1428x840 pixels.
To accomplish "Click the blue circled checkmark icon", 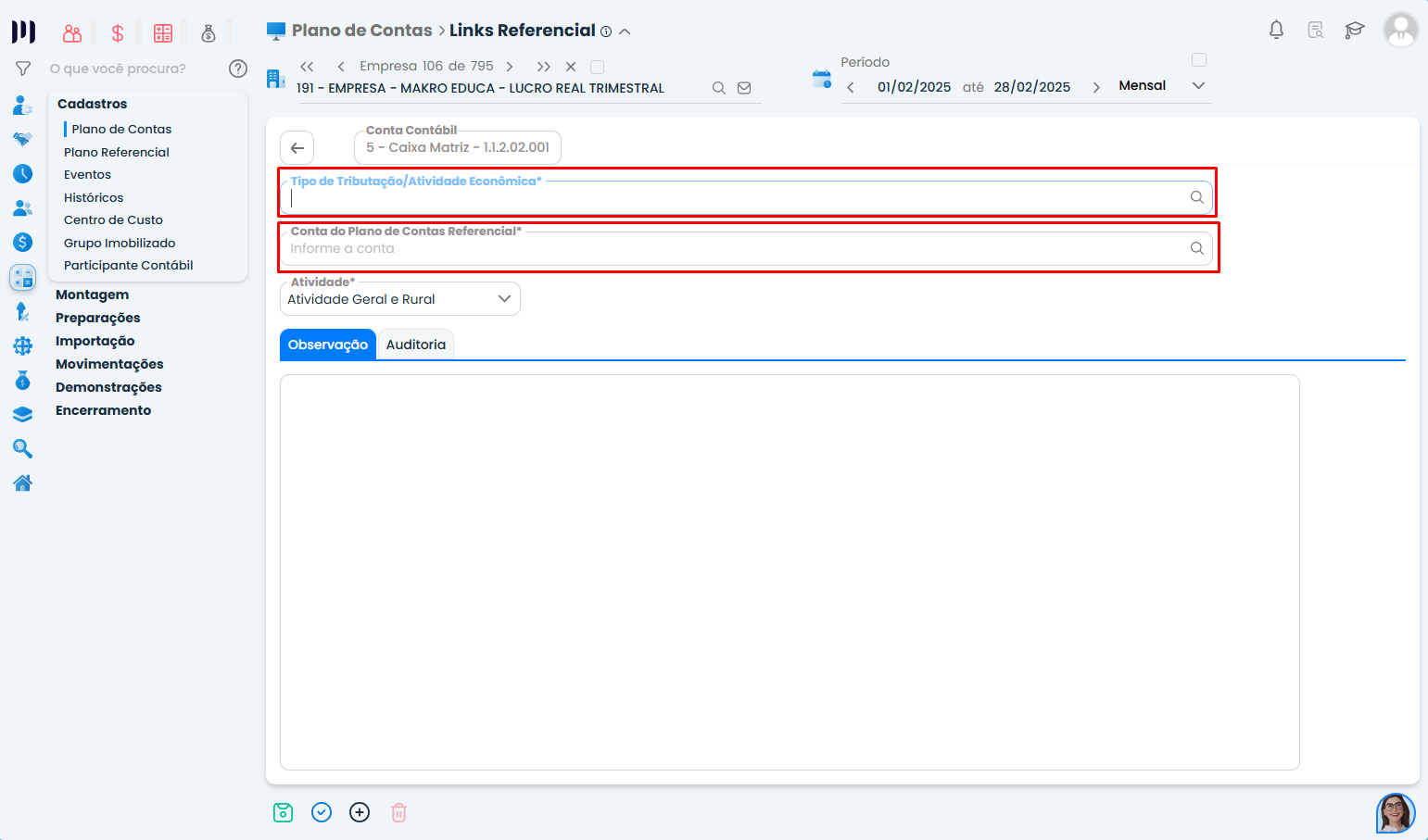I will click(x=322, y=812).
